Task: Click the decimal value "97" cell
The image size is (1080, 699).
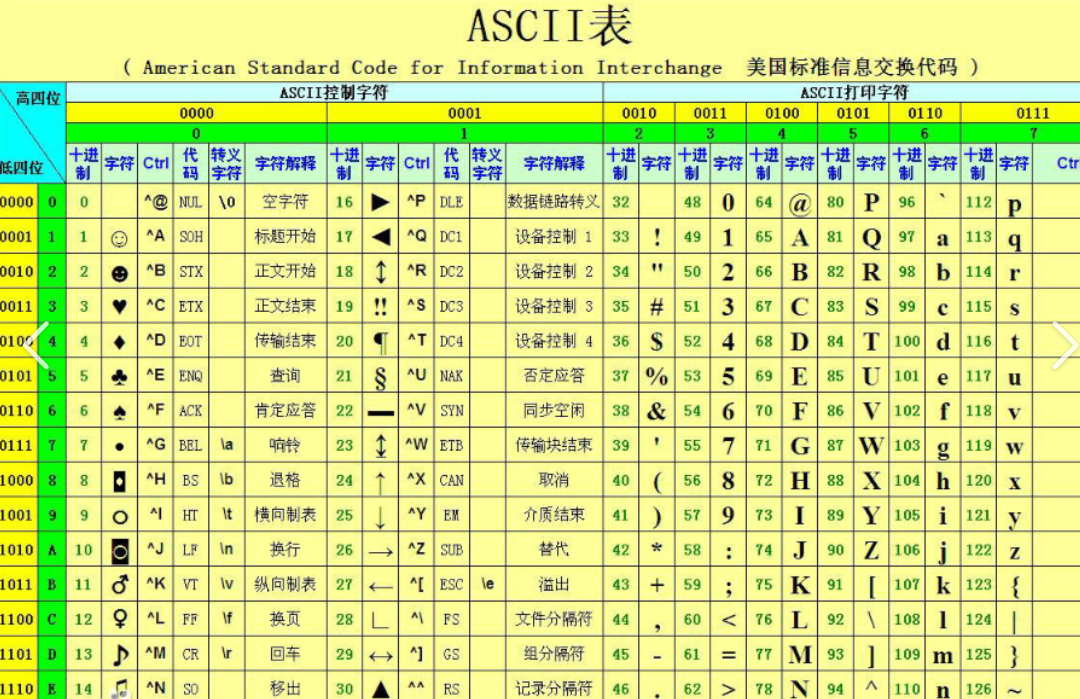Action: point(907,236)
